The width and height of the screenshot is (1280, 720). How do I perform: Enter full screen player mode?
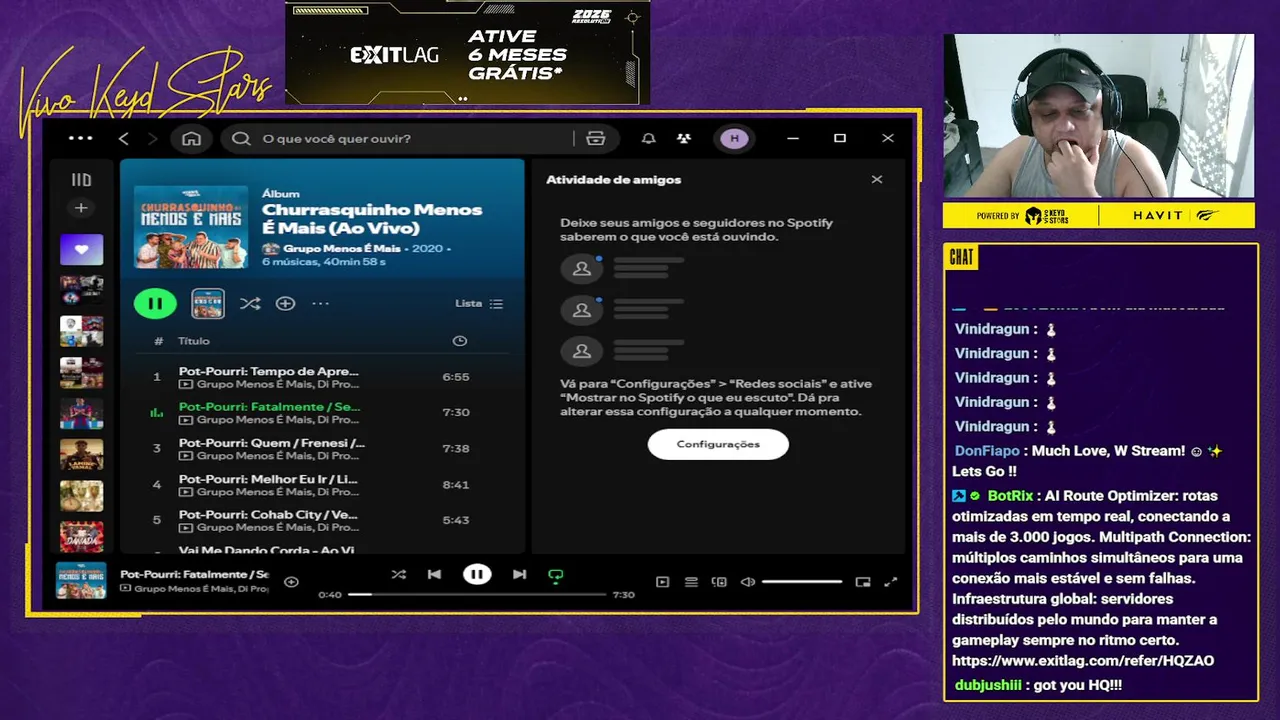point(891,582)
